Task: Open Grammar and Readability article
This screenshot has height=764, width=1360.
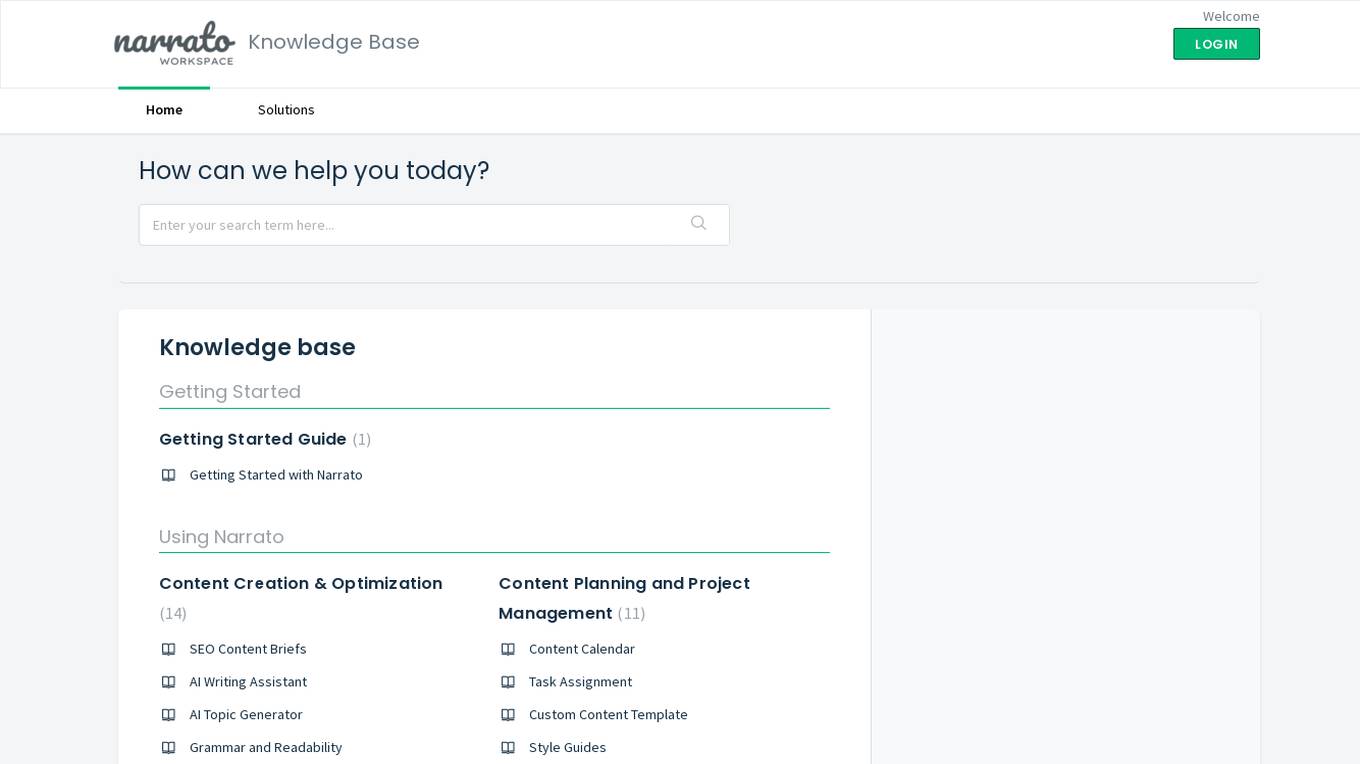Action: 266,748
